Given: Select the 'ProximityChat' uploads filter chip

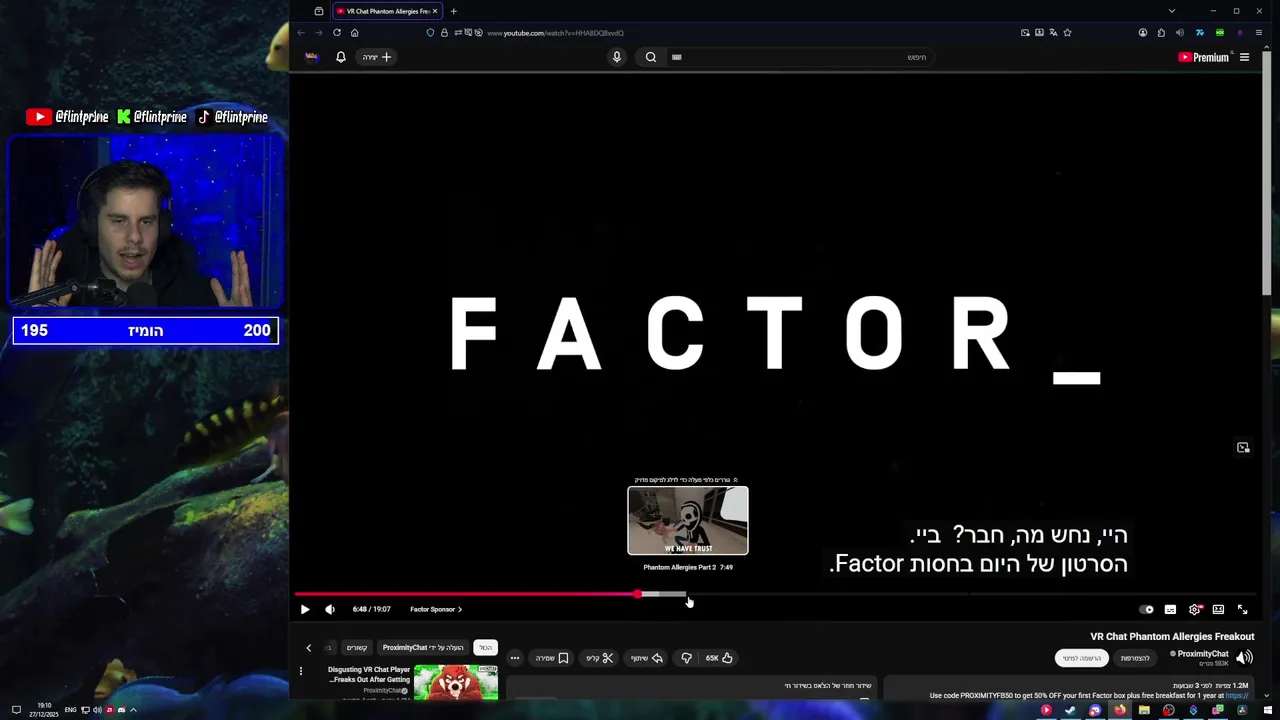Looking at the screenshot, I should 423,648.
